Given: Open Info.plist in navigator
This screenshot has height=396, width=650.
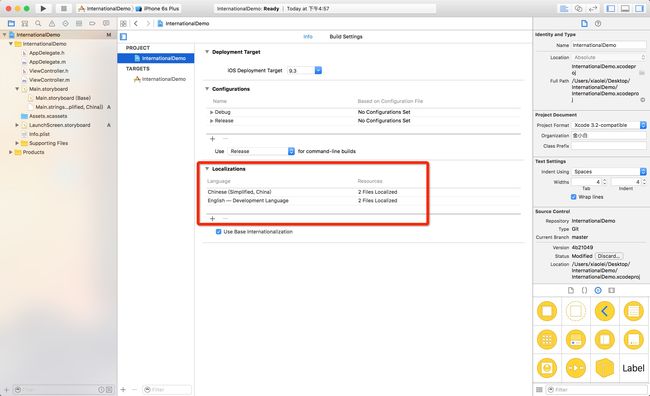Looking at the screenshot, I should pyautogui.click(x=39, y=134).
